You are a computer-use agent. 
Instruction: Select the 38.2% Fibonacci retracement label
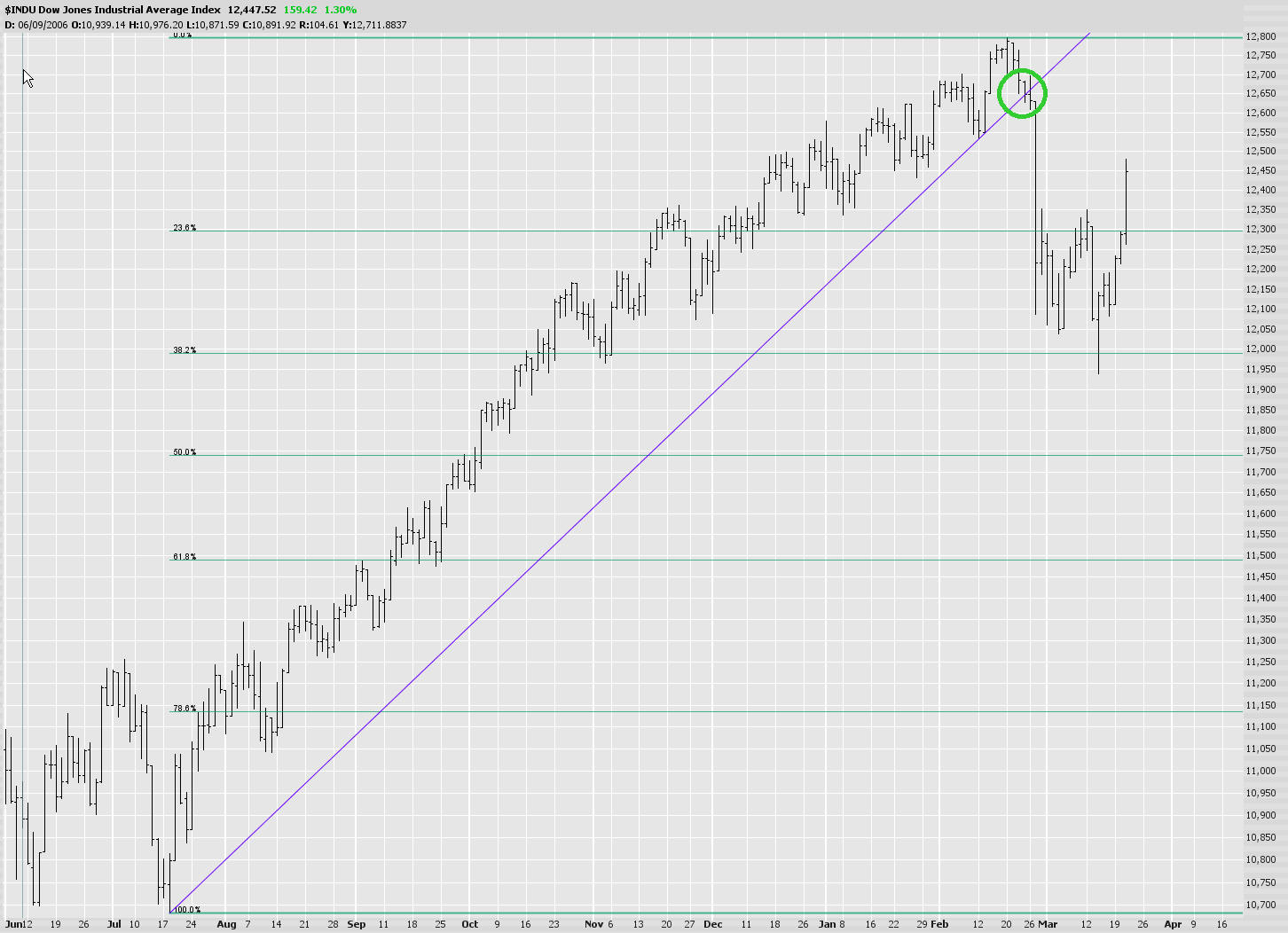pos(185,350)
